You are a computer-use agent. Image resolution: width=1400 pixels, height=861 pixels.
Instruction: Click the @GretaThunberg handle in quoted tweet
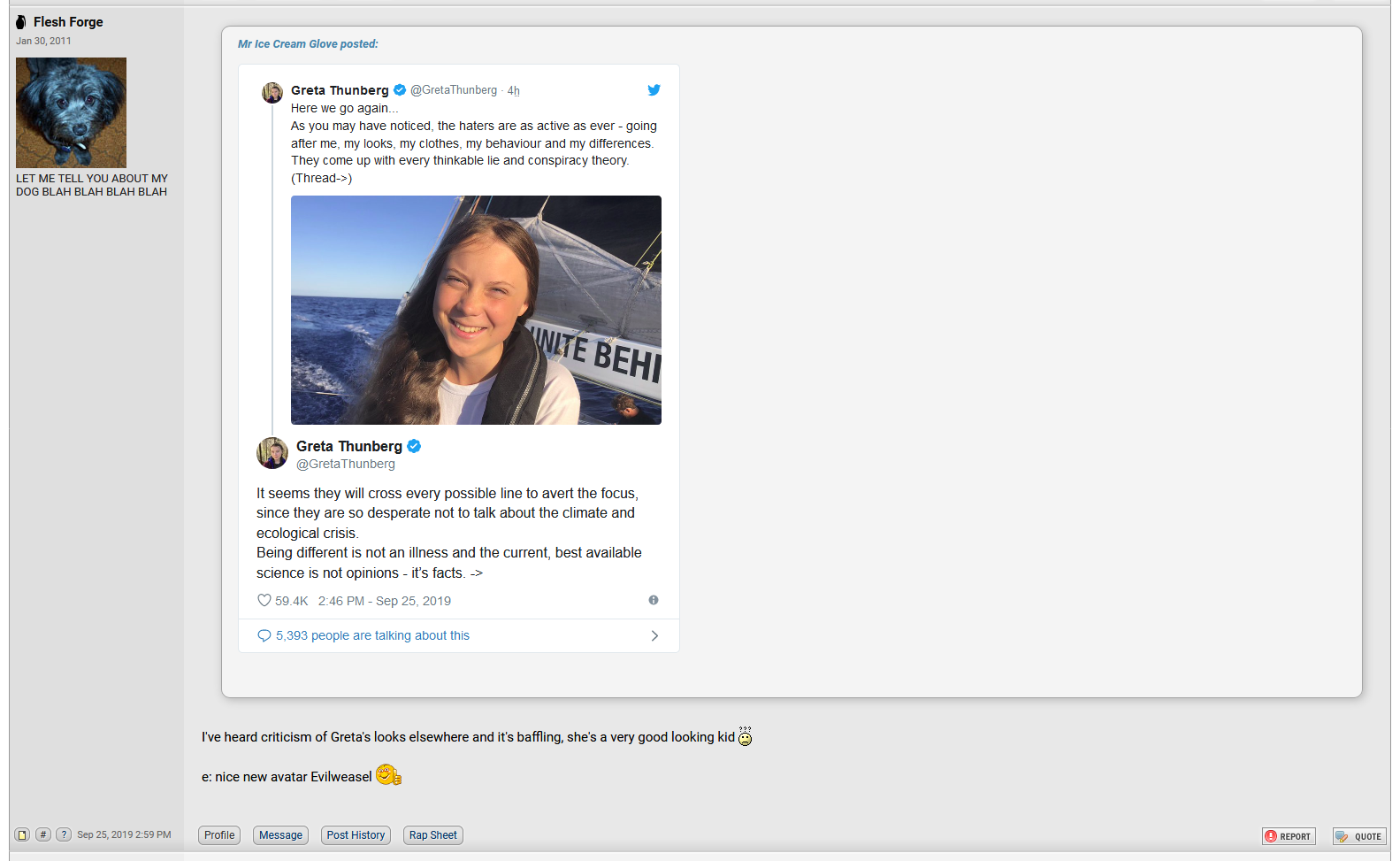454,90
